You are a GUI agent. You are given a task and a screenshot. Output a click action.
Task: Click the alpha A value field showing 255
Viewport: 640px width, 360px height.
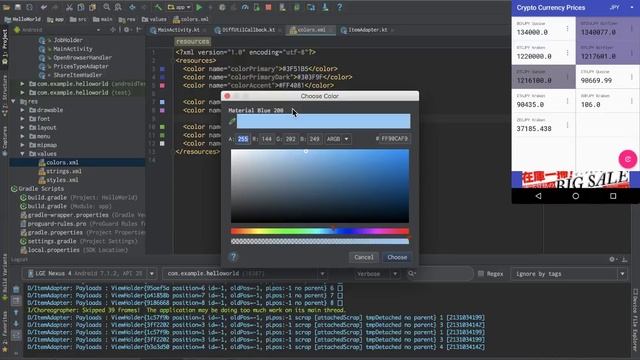242,139
